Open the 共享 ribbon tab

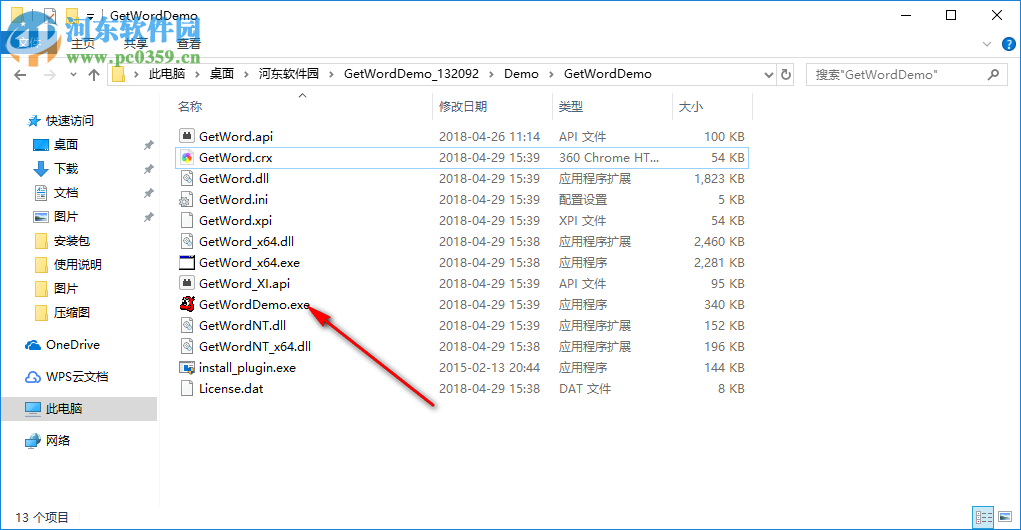(x=135, y=44)
